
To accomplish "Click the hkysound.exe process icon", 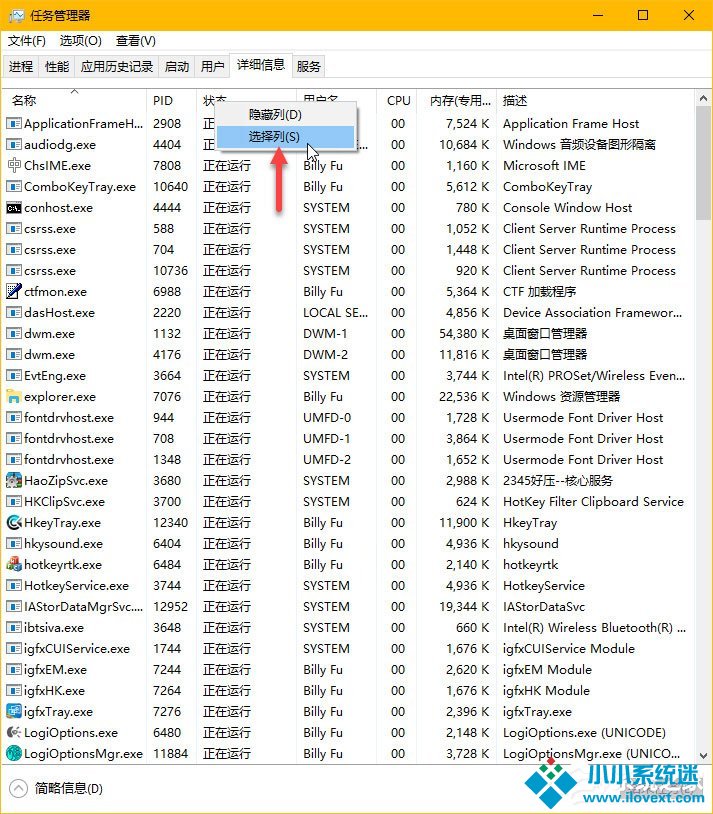I will (x=14, y=544).
